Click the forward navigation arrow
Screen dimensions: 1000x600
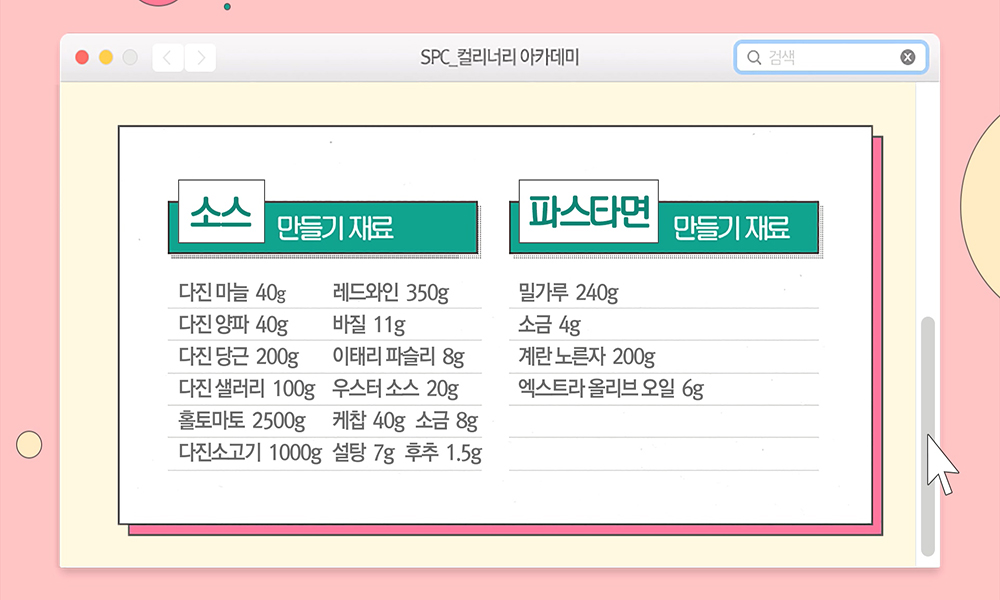tap(200, 58)
